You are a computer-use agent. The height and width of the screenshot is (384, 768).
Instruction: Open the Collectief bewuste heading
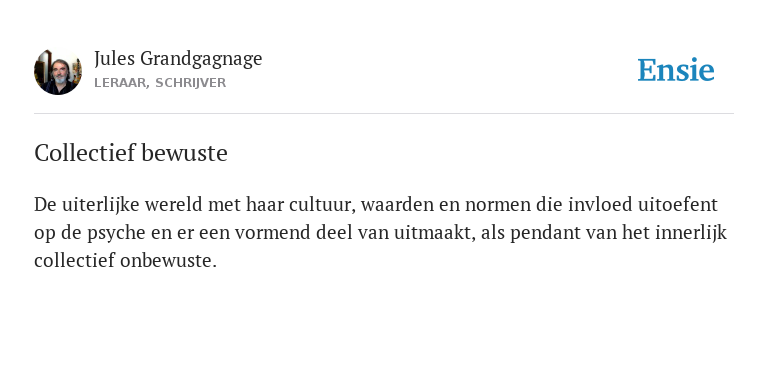131,153
